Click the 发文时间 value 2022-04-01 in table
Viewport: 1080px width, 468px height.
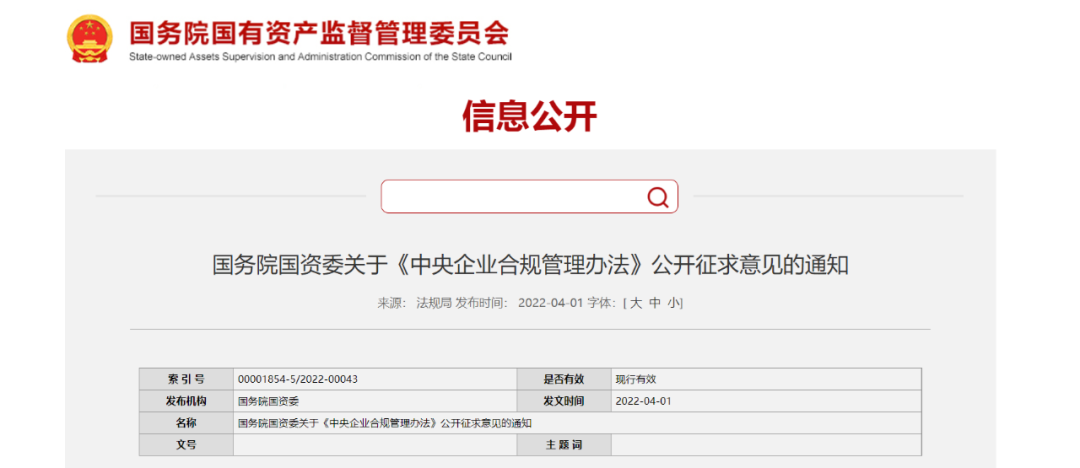pyautogui.click(x=643, y=401)
